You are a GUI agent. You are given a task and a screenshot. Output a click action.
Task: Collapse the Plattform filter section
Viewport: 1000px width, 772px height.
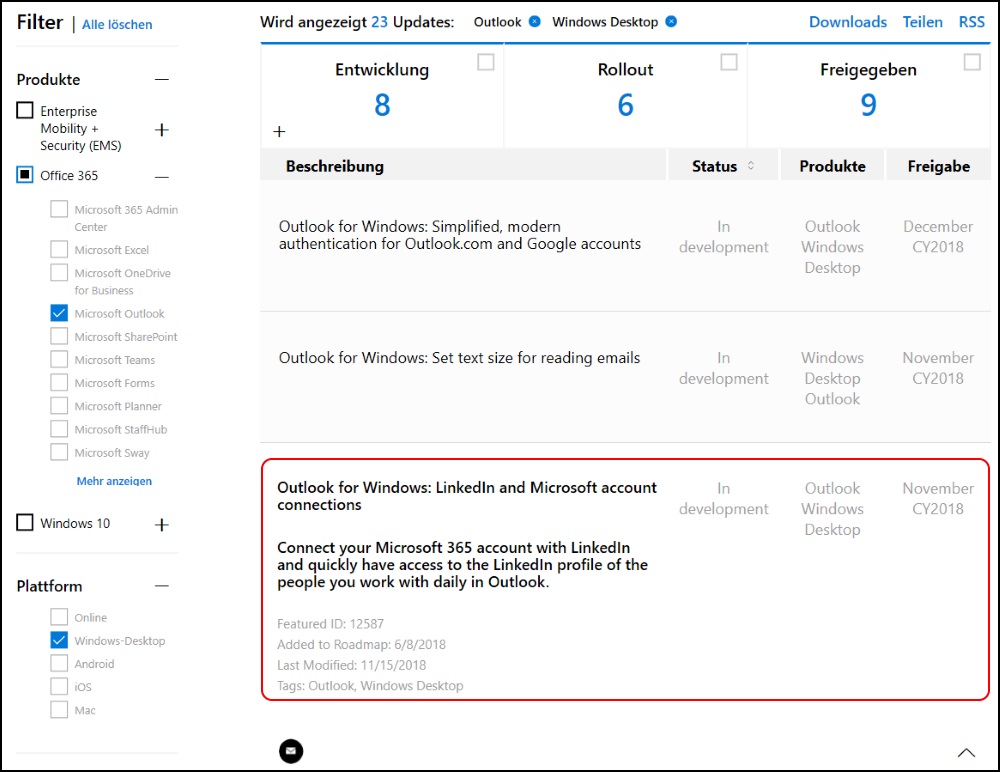tap(162, 586)
